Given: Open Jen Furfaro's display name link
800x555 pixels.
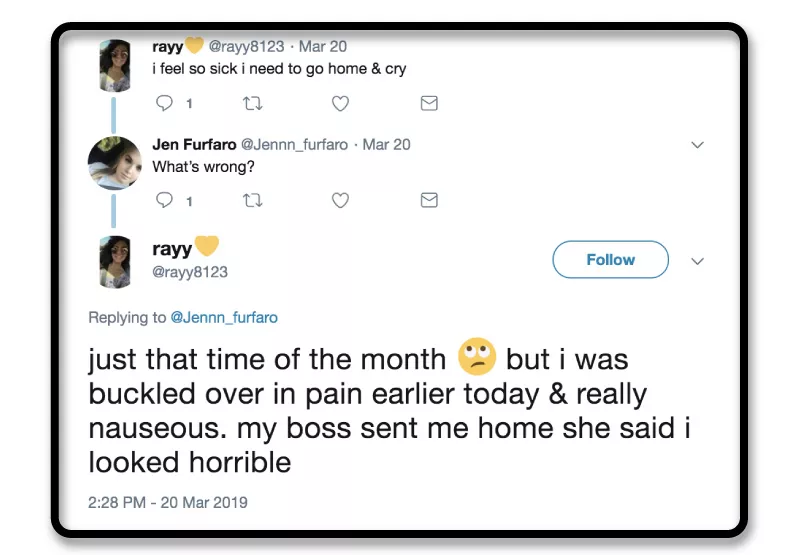Looking at the screenshot, I should click(194, 144).
